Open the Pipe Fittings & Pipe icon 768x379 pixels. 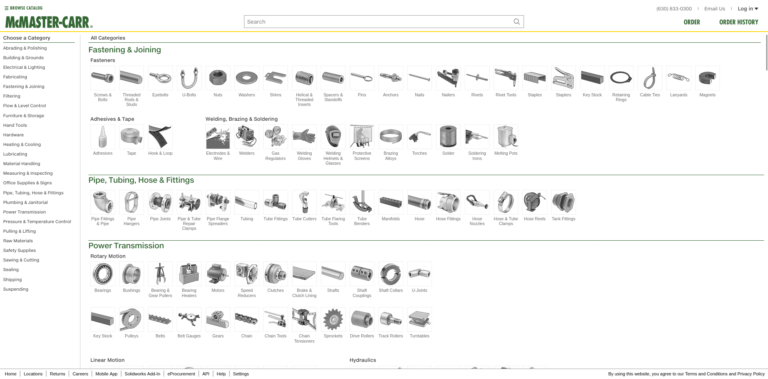pos(102,202)
